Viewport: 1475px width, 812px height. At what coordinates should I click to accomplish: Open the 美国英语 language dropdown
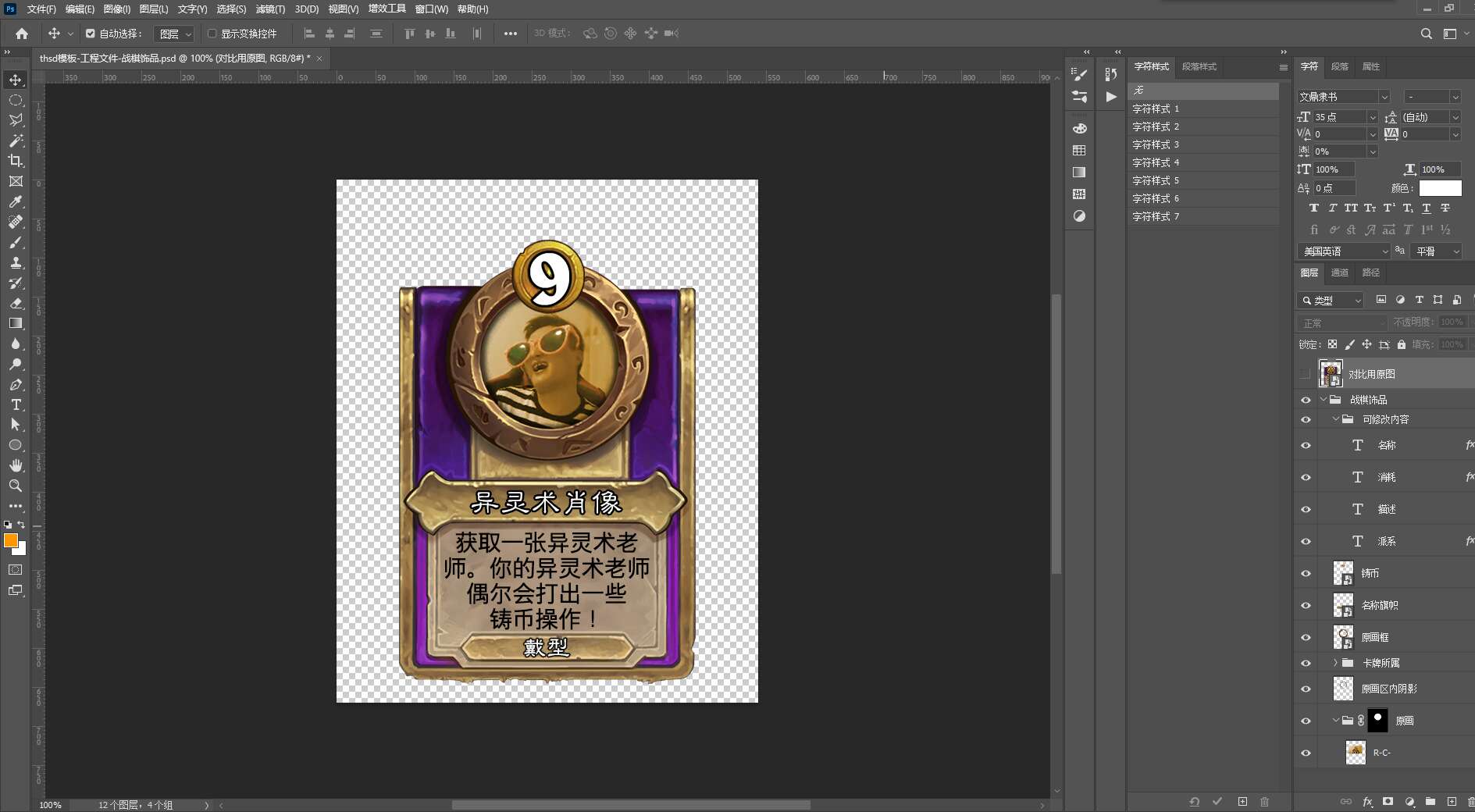(x=1344, y=251)
